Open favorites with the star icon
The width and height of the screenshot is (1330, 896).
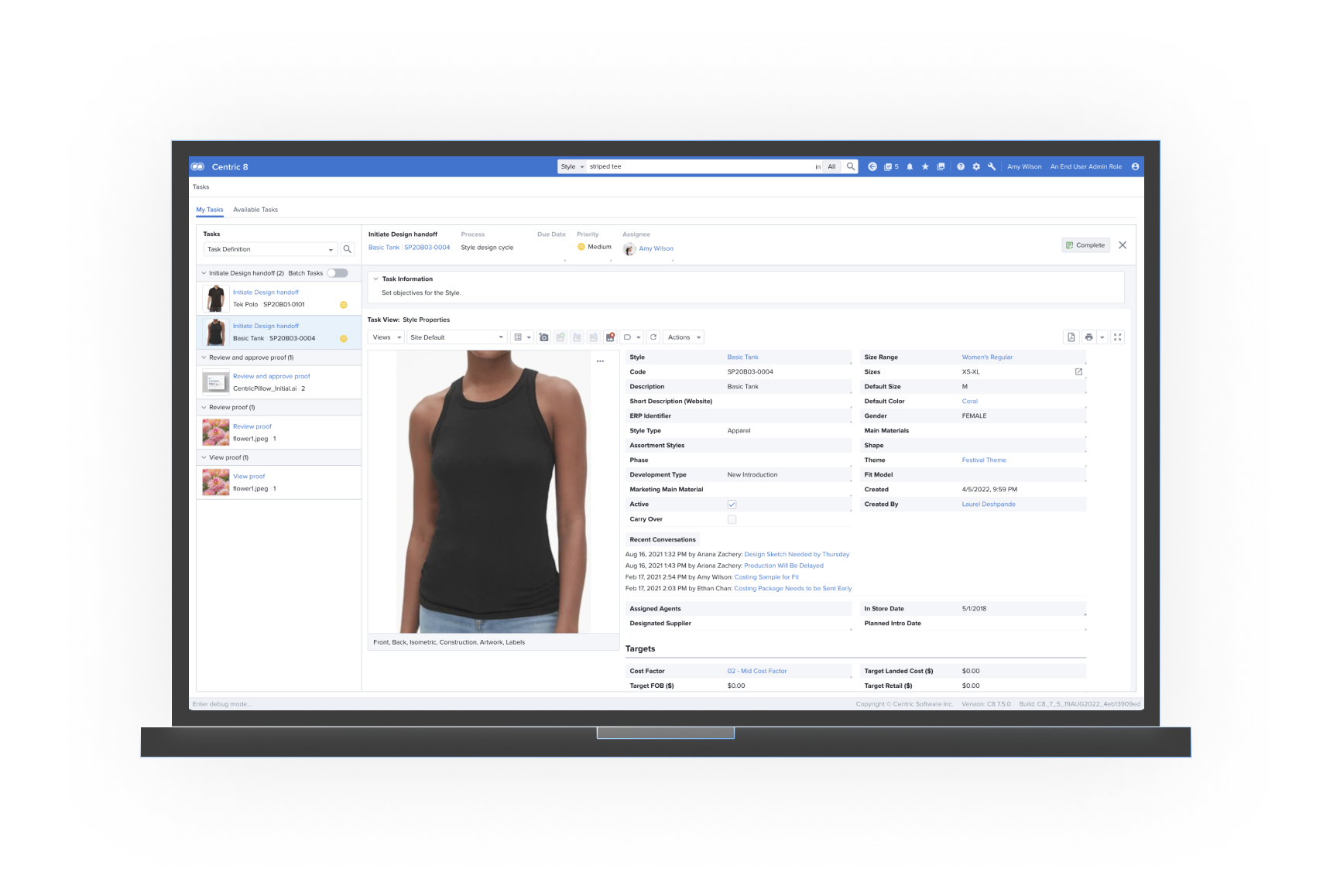point(925,166)
